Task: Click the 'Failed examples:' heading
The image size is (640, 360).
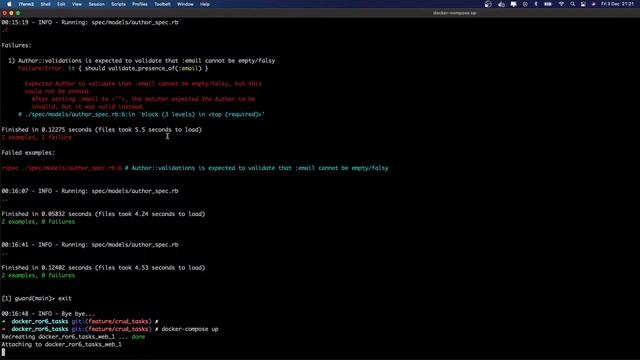Action: click(x=28, y=153)
